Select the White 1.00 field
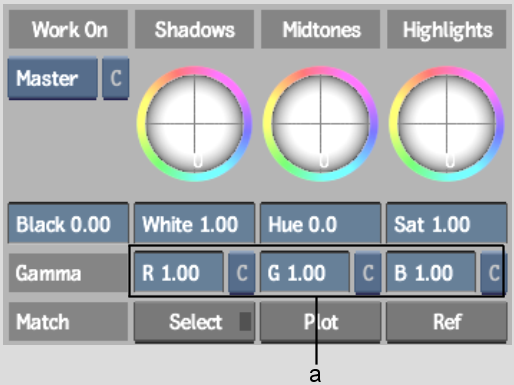Viewport: 514px width, 385px height. (194, 223)
